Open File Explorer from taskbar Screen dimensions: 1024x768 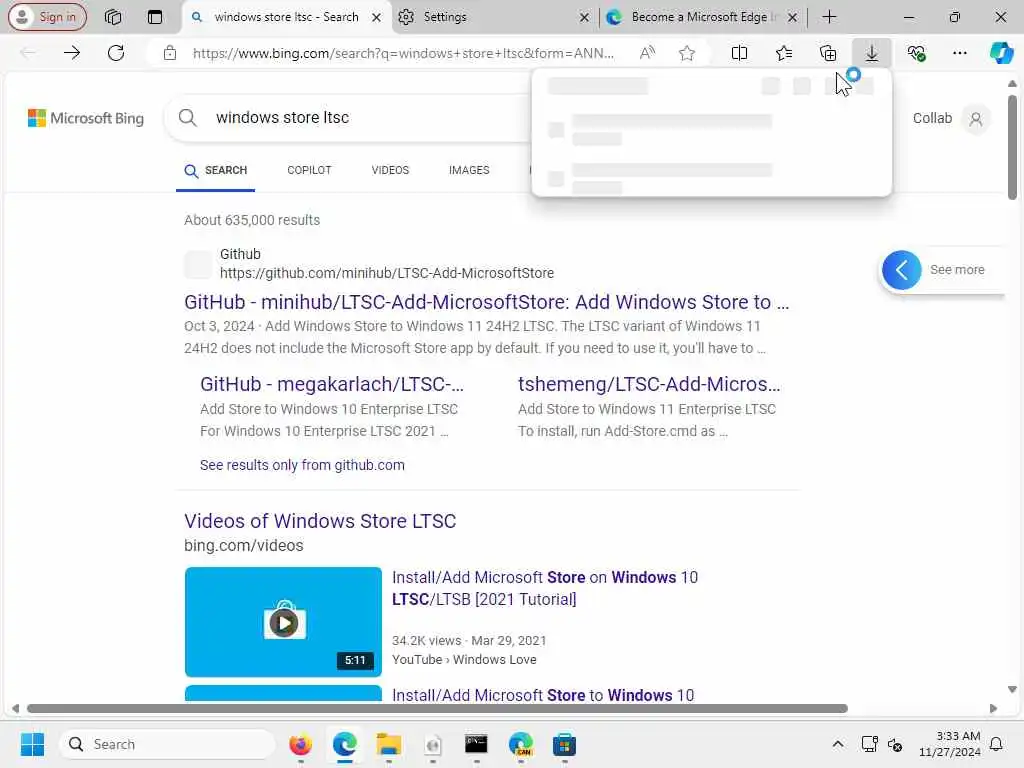(389, 744)
